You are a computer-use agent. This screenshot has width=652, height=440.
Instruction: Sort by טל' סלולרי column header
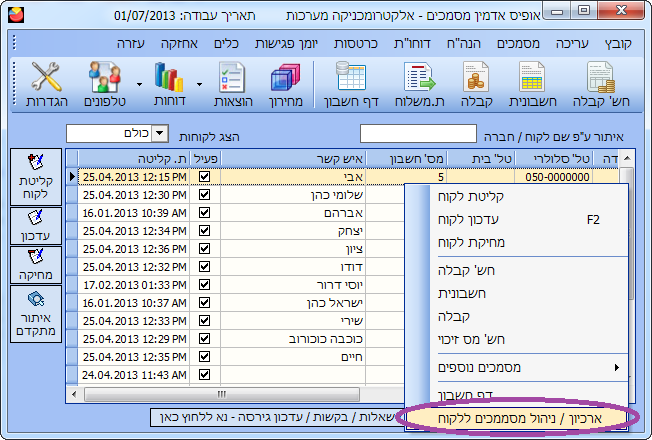pos(554,158)
